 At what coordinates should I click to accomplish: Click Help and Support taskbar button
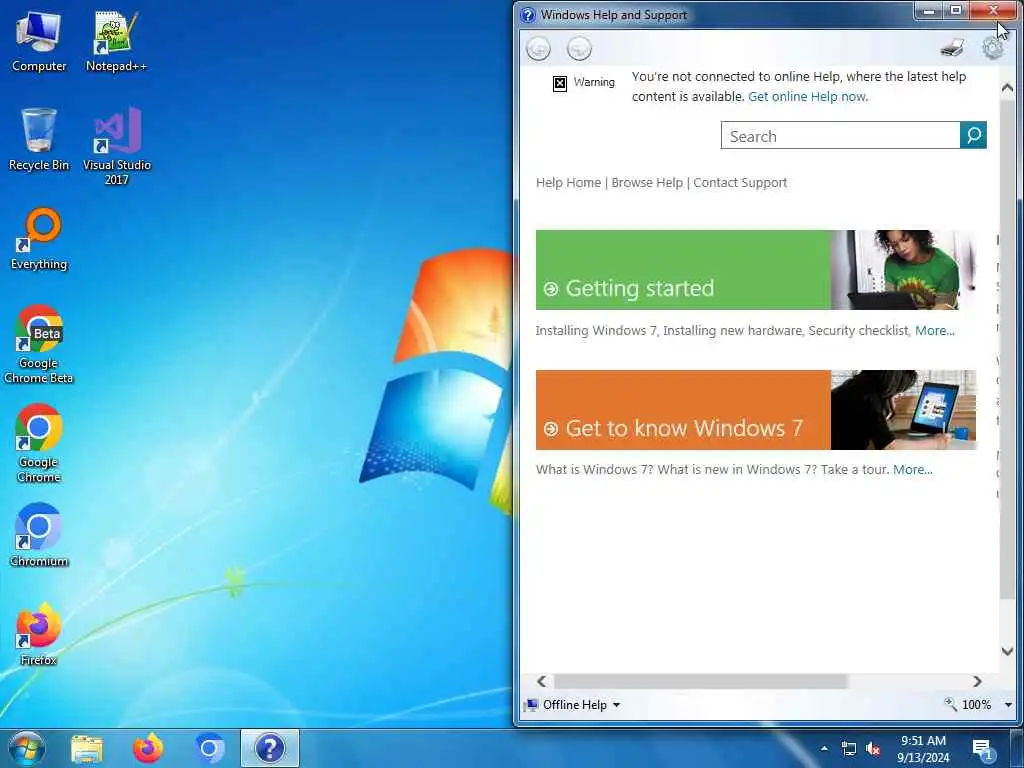tap(270, 748)
